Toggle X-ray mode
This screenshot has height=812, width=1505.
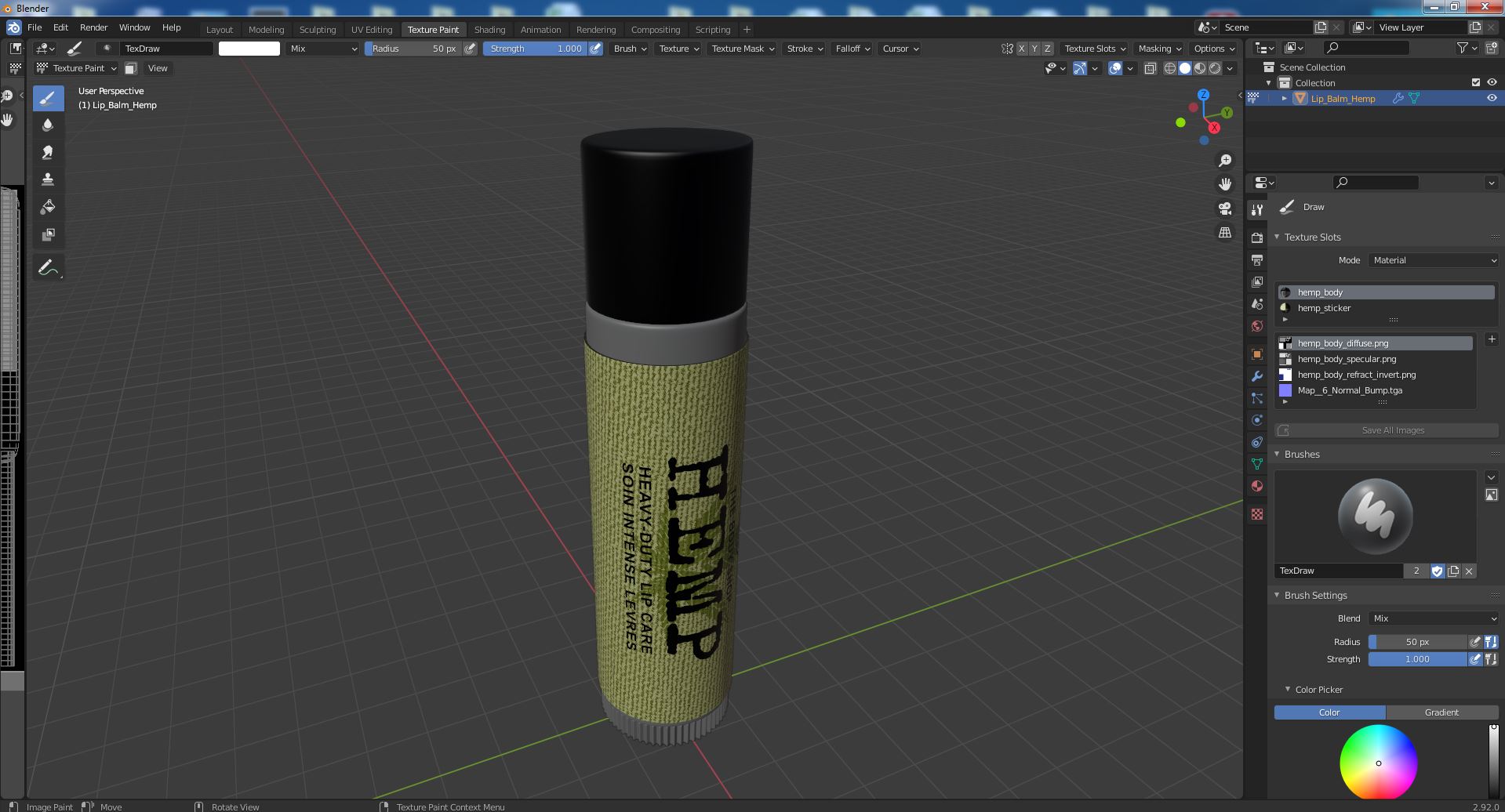coord(1150,68)
